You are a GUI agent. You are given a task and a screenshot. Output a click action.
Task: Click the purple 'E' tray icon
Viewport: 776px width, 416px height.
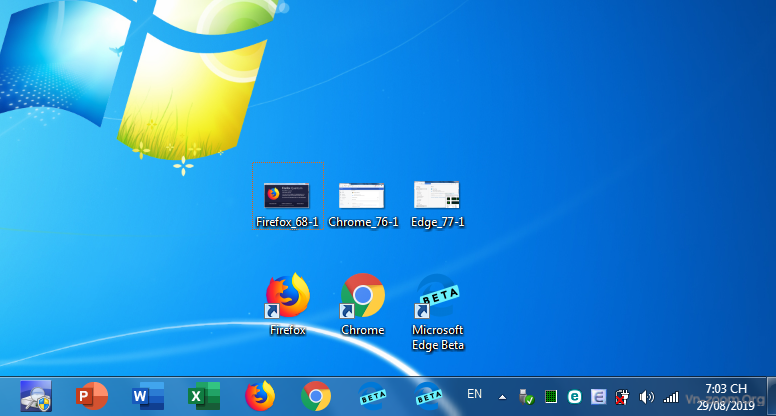[x=598, y=397]
